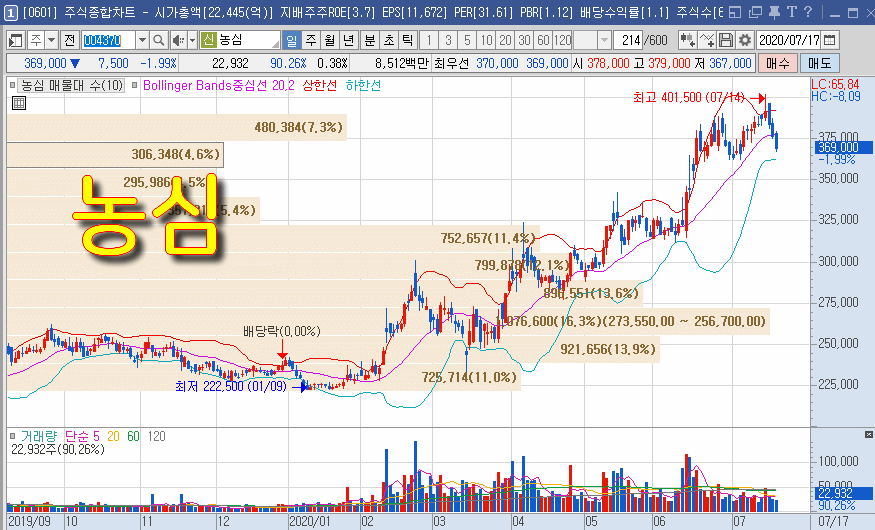Select the 일 daily period tab

[292, 40]
